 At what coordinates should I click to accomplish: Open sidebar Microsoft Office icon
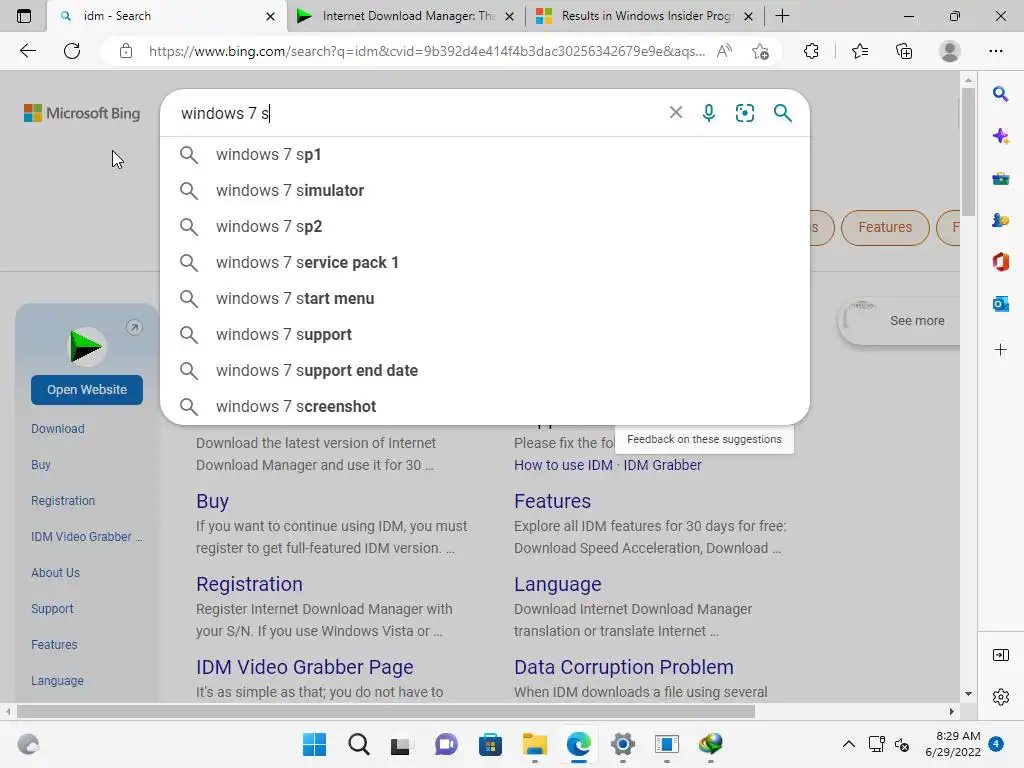coord(1000,262)
